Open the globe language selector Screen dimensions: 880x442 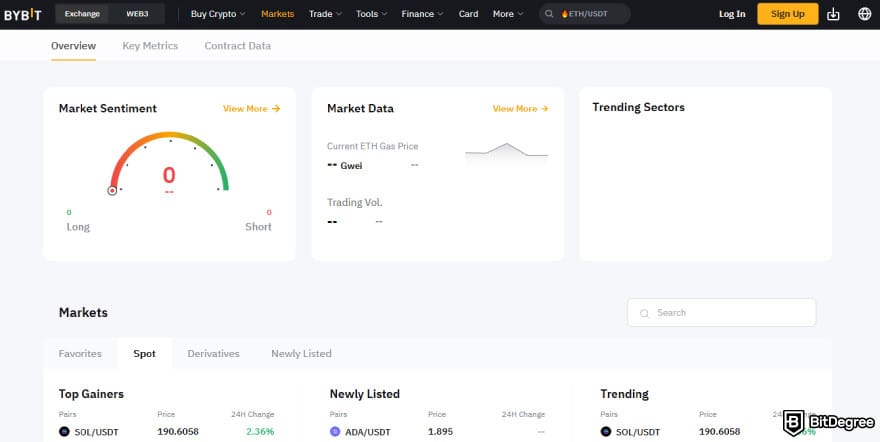pos(865,14)
